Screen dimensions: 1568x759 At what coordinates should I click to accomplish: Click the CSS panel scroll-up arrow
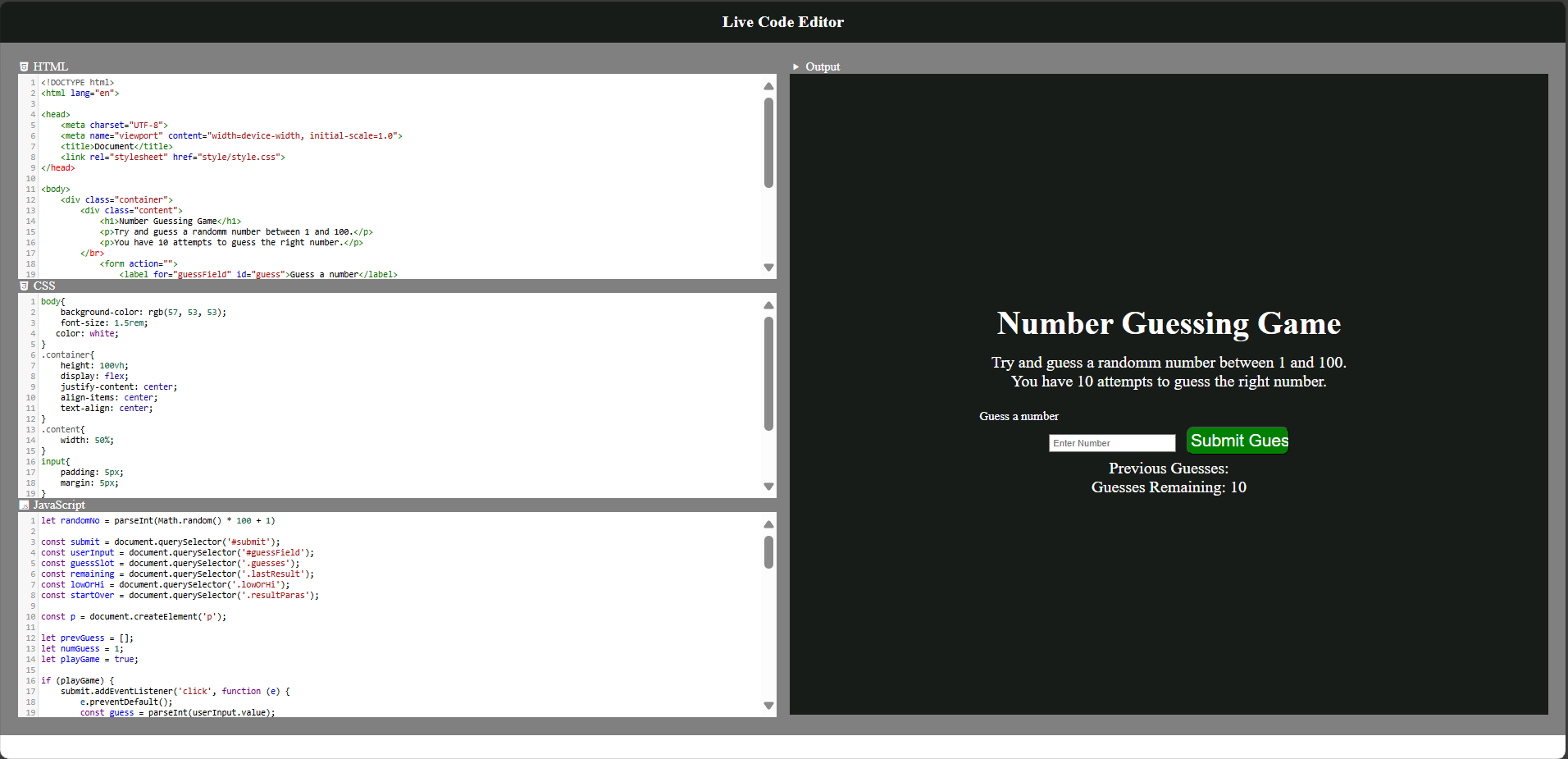tap(768, 305)
